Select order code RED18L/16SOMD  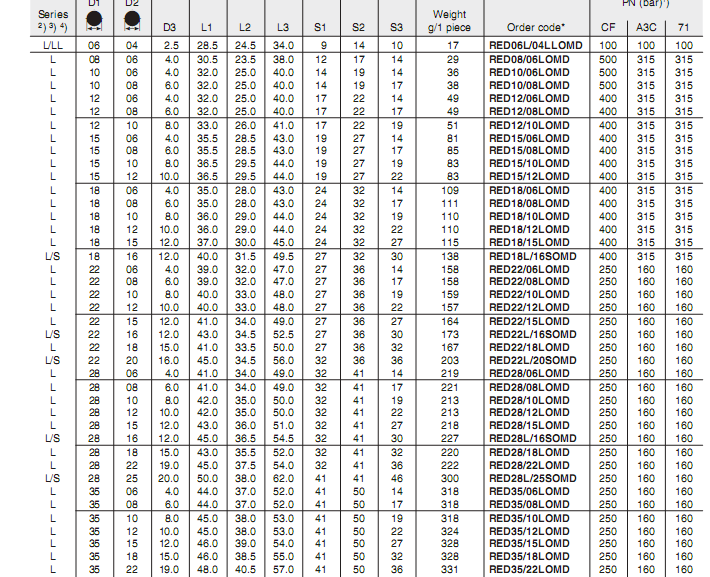pos(533,257)
